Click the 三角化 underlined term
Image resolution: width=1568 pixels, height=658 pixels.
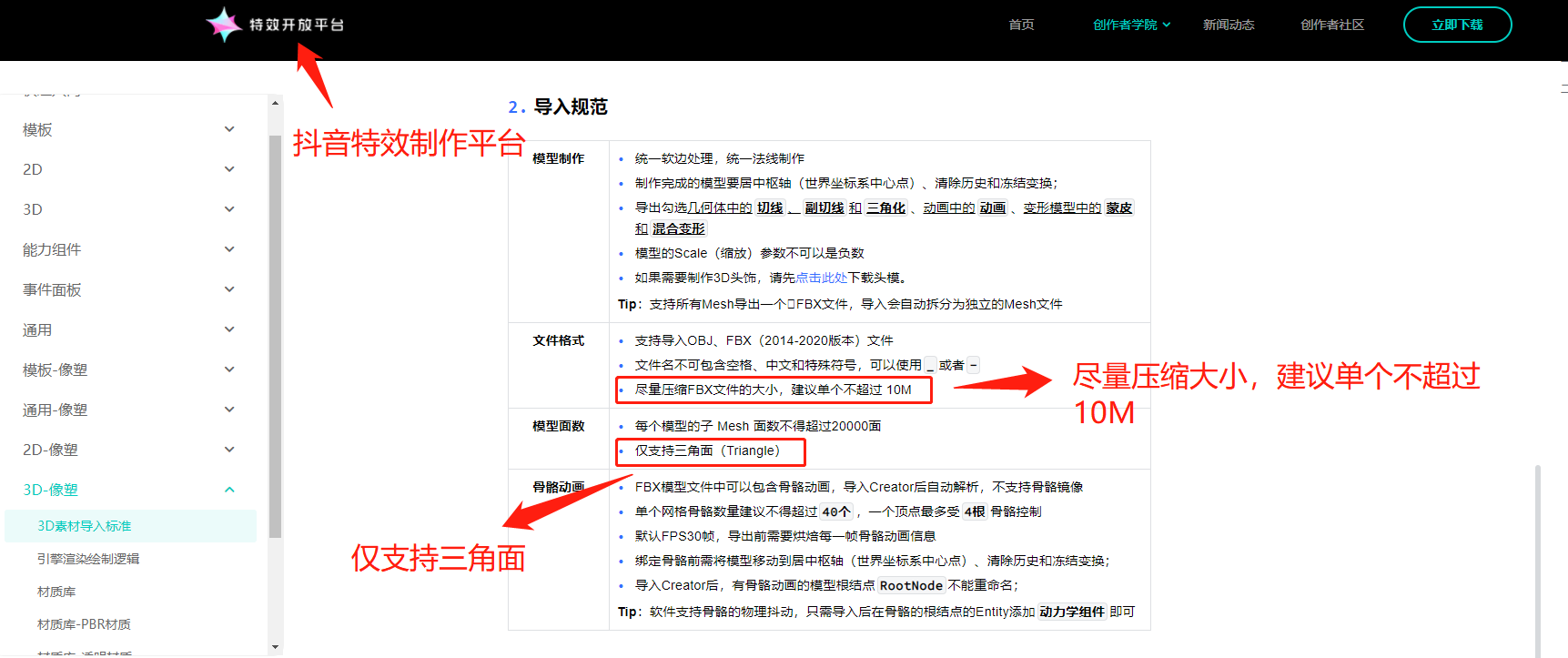pos(885,208)
